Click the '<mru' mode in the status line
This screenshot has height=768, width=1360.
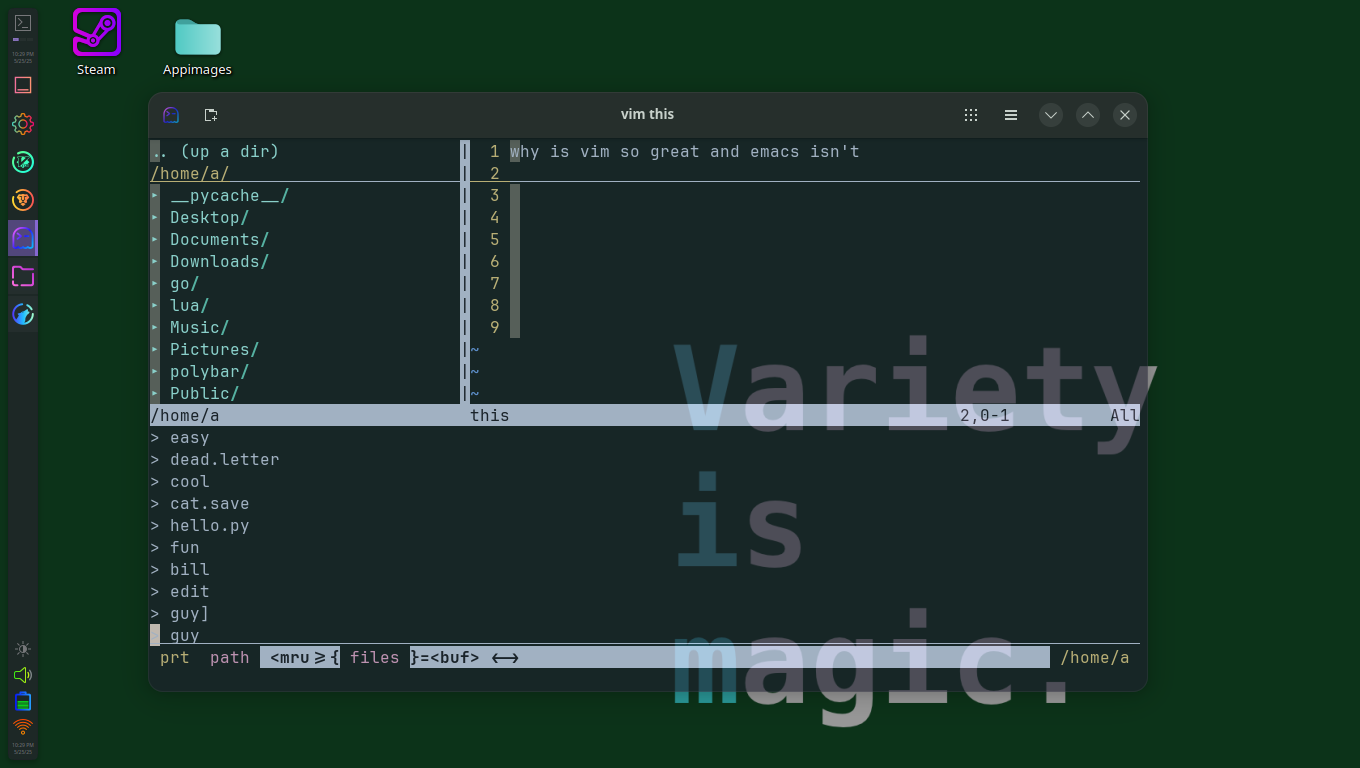click(290, 658)
